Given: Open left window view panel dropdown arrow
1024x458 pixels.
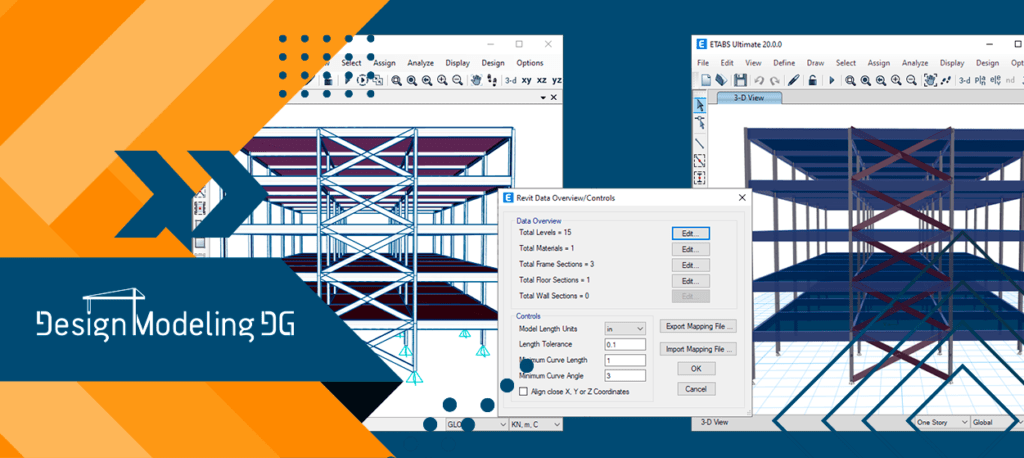Looking at the screenshot, I should pyautogui.click(x=543, y=97).
